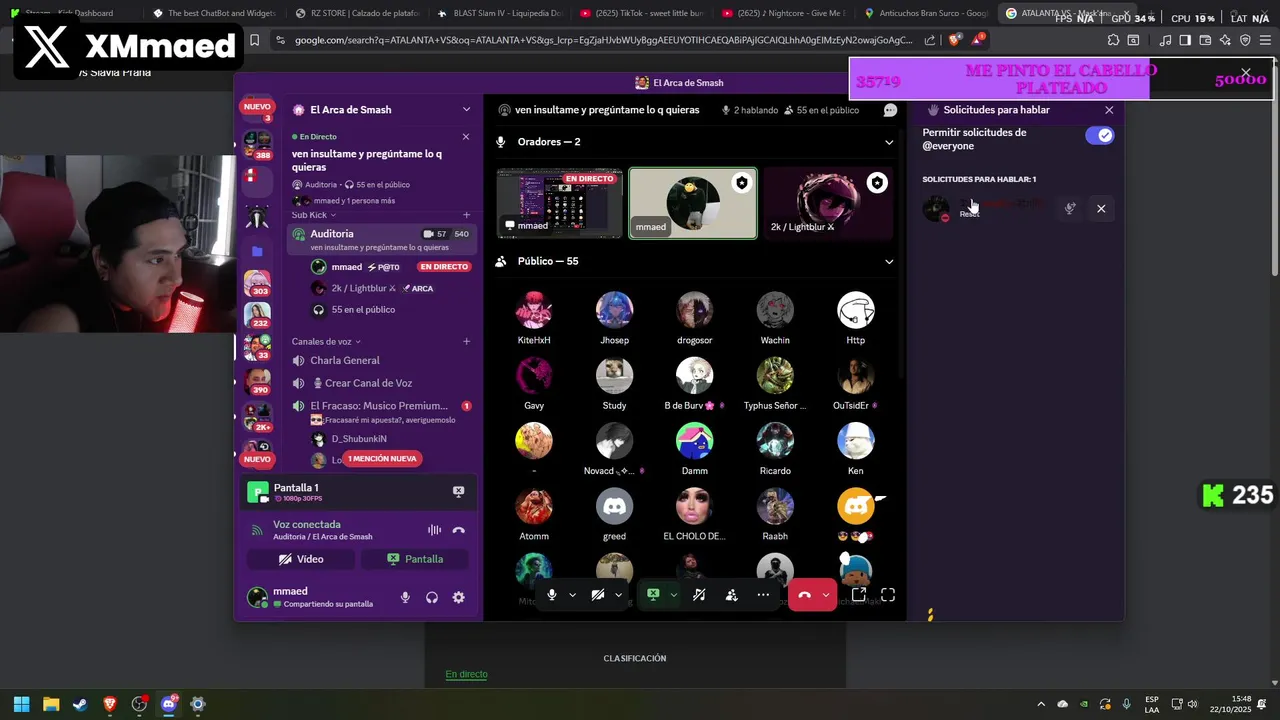Pop out the stage window

858,594
